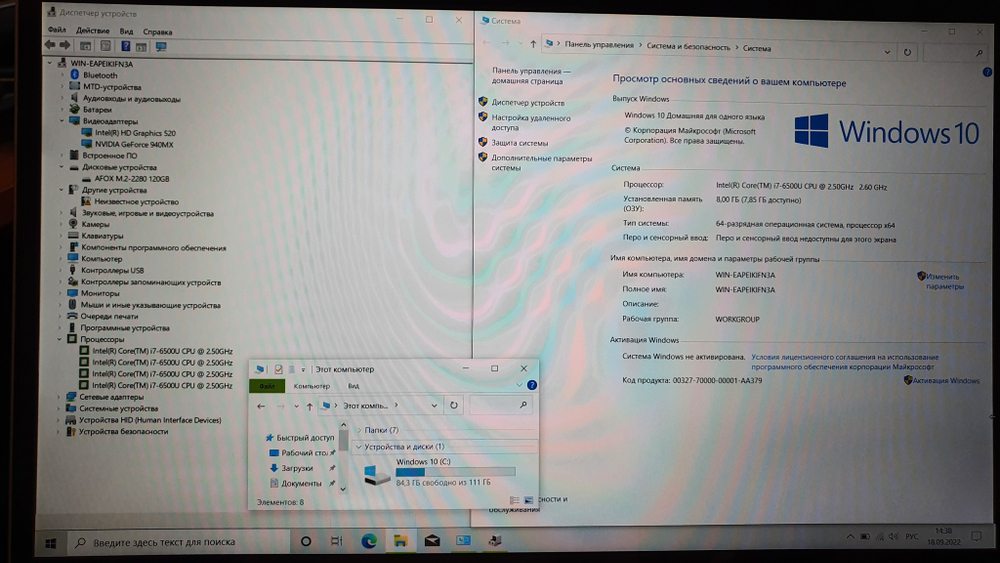1000x563 pixels.
Task: Open the license agreement terms link
Action: pos(844,362)
